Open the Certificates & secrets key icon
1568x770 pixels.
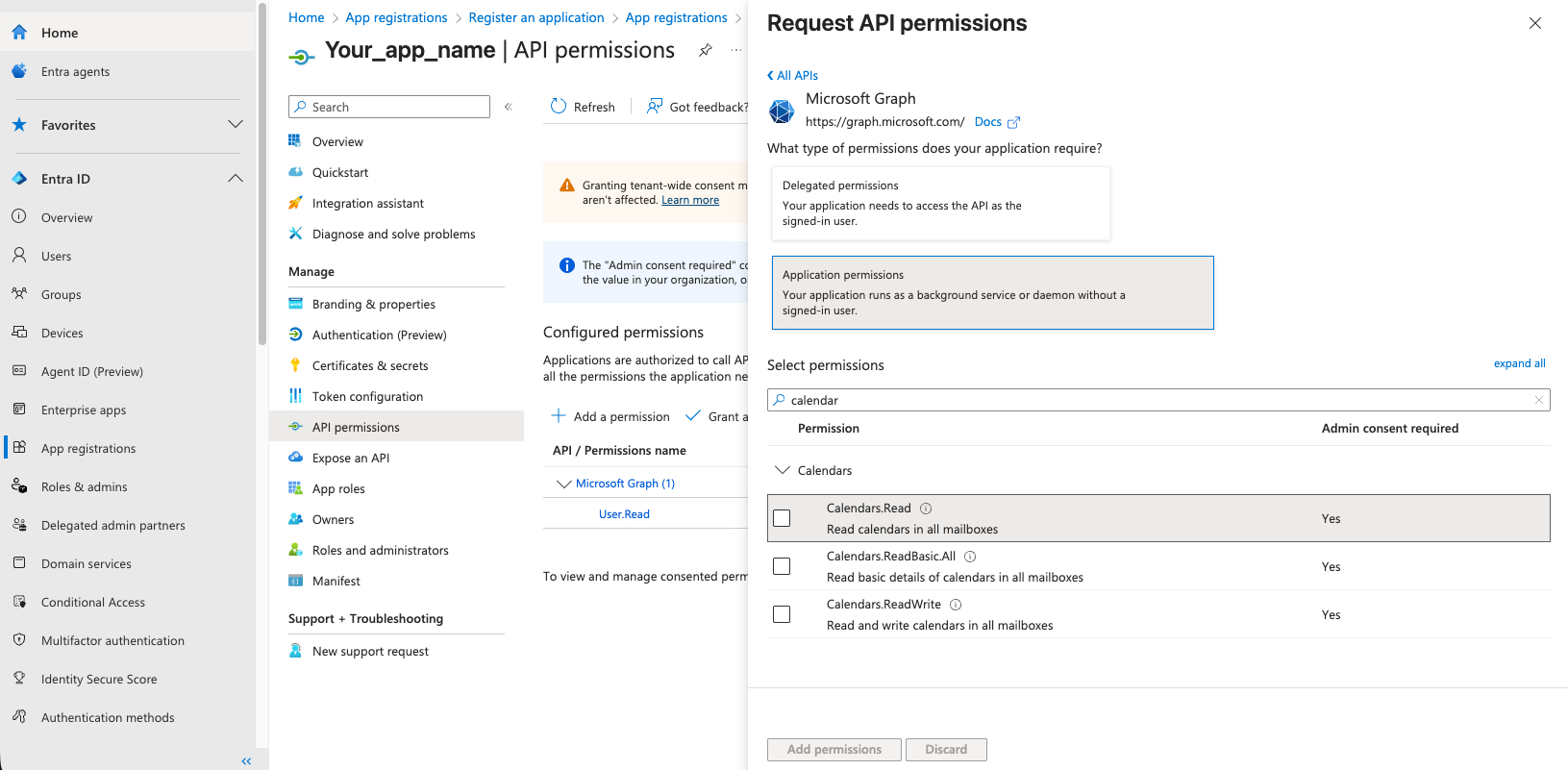point(296,365)
